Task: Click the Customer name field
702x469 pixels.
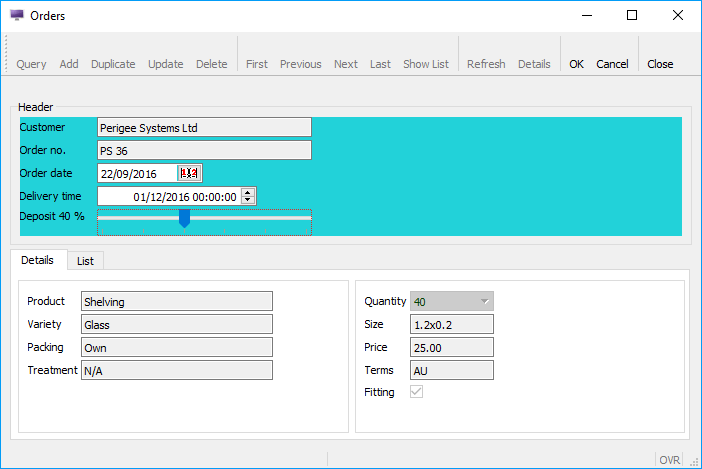Action: [x=204, y=127]
